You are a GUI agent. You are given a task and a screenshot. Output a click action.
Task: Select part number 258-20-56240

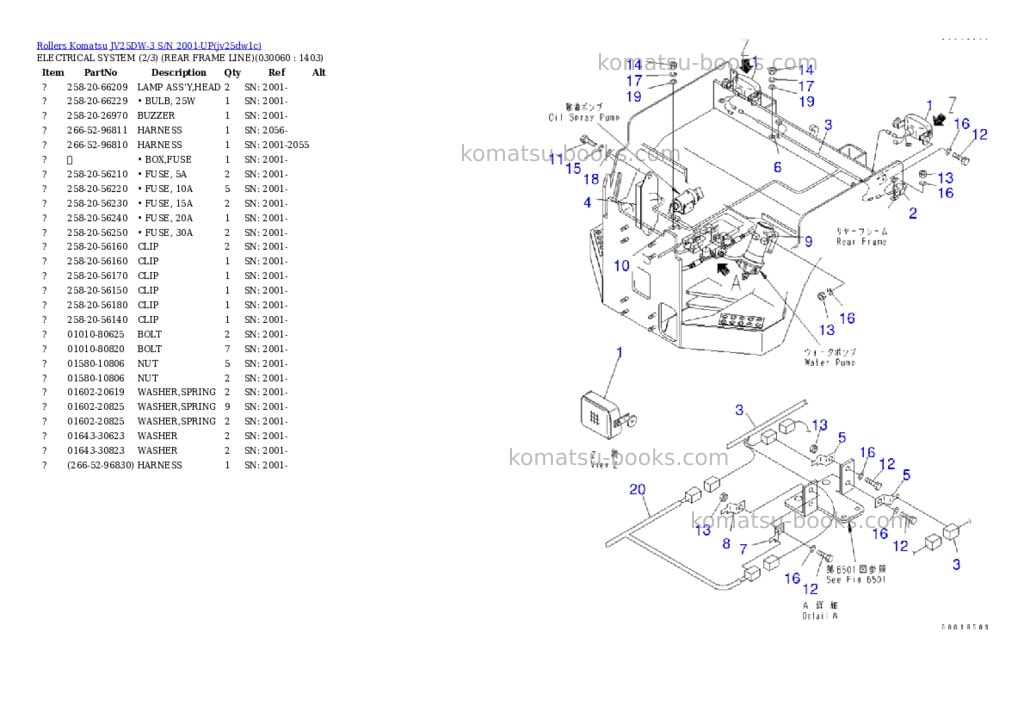97,218
